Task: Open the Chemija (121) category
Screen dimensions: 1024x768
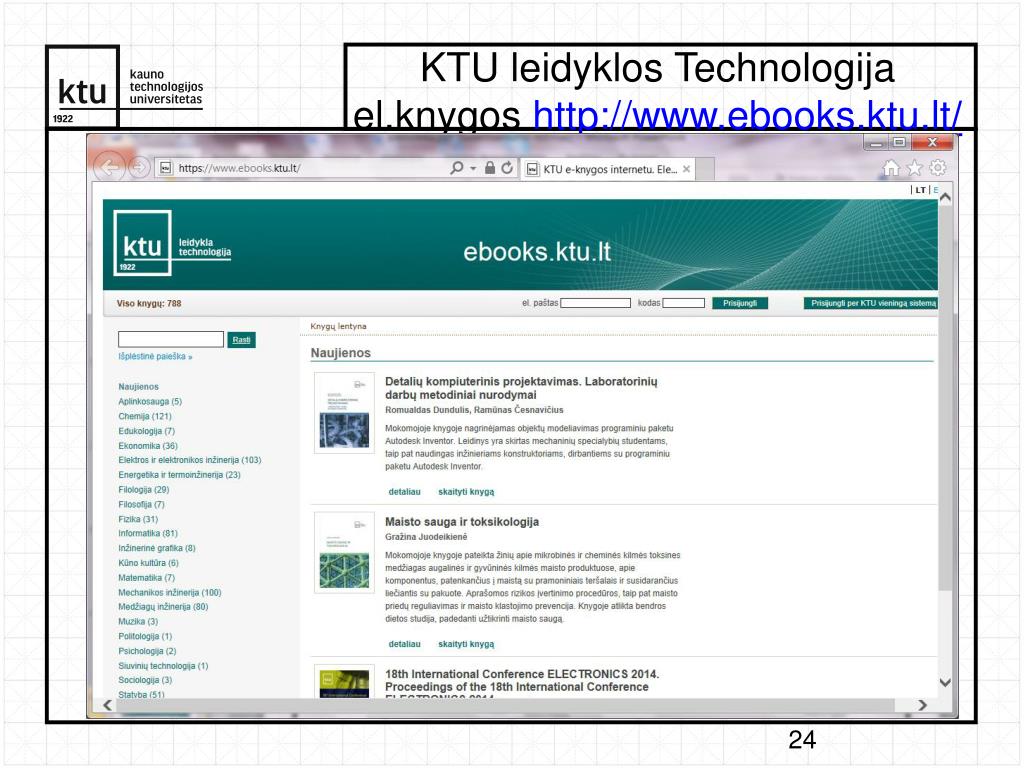Action: (145, 416)
